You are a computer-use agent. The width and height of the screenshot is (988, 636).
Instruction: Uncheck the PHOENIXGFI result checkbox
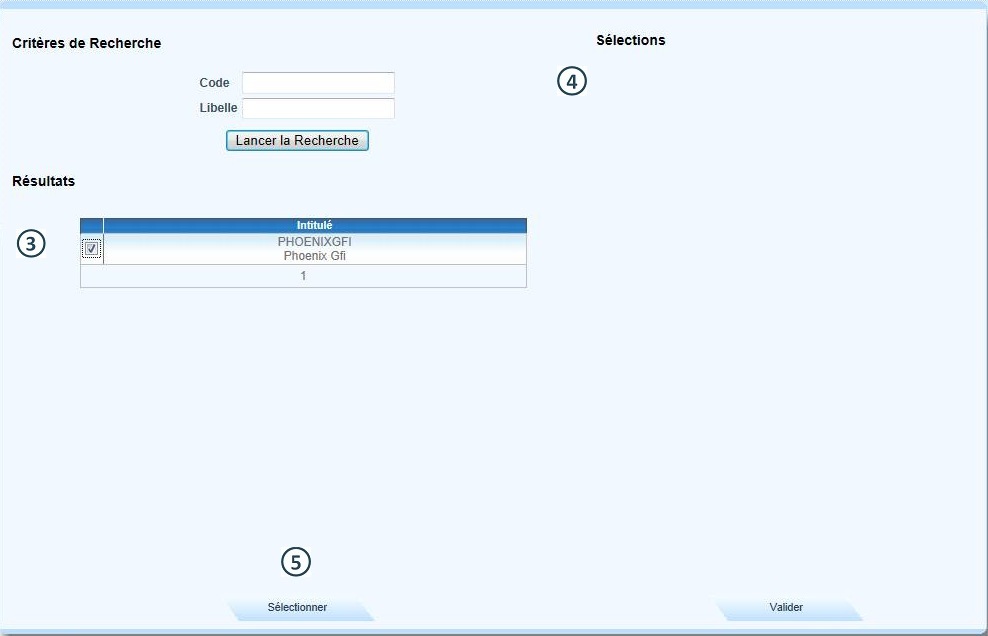point(92,249)
